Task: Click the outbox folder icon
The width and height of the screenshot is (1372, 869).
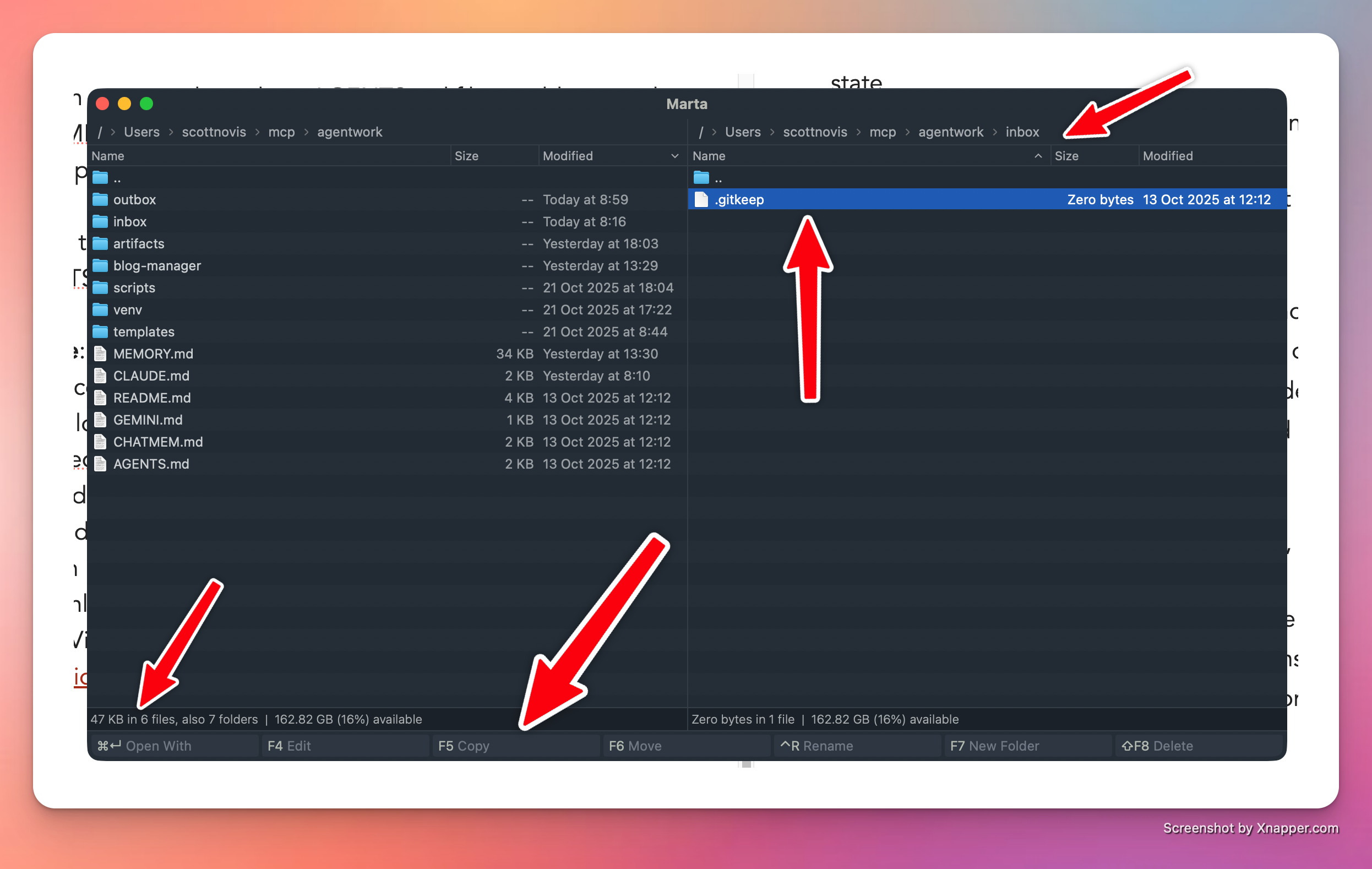Action: pos(100,199)
